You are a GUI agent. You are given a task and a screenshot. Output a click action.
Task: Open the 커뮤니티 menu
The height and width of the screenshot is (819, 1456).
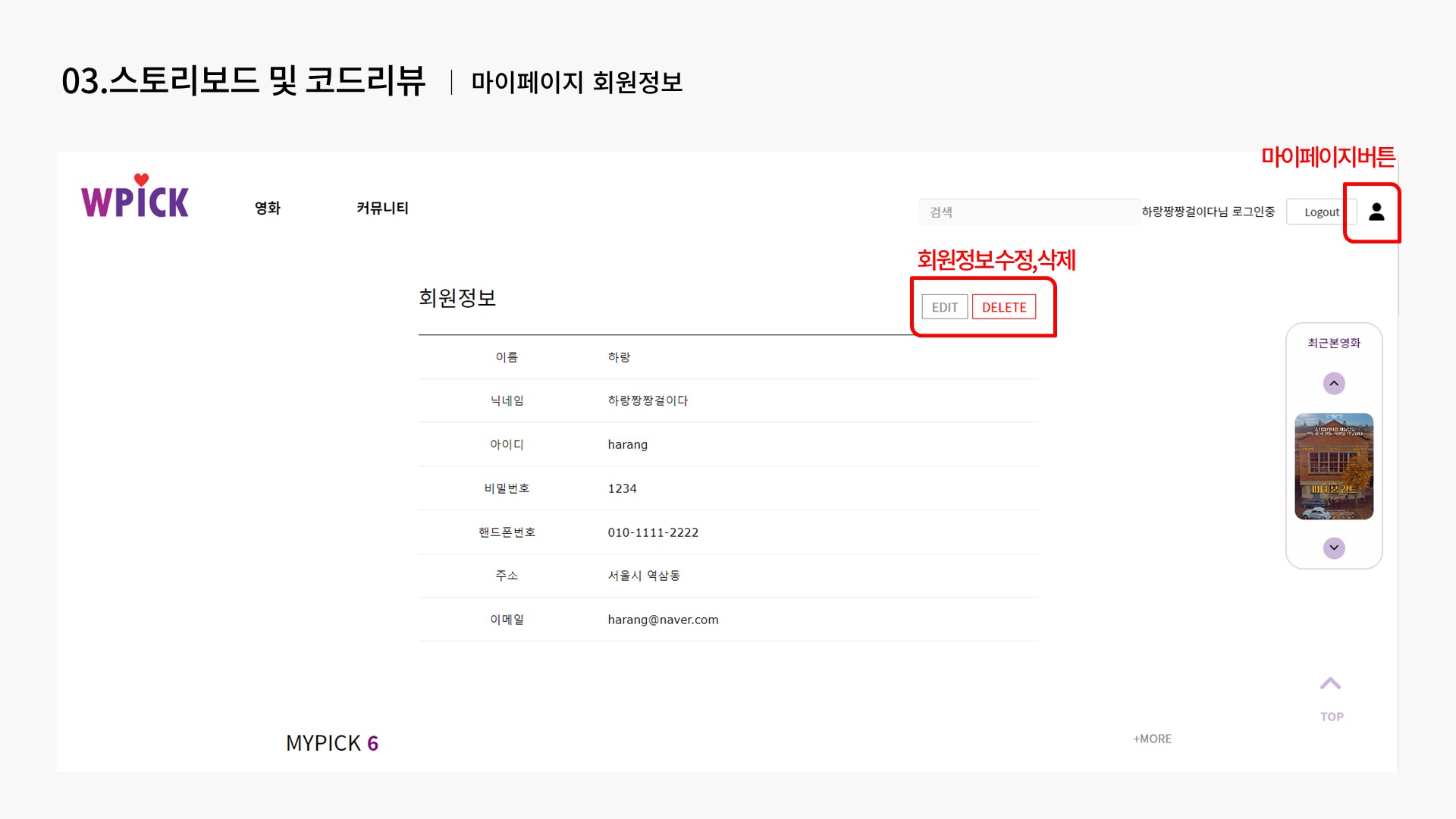click(382, 208)
